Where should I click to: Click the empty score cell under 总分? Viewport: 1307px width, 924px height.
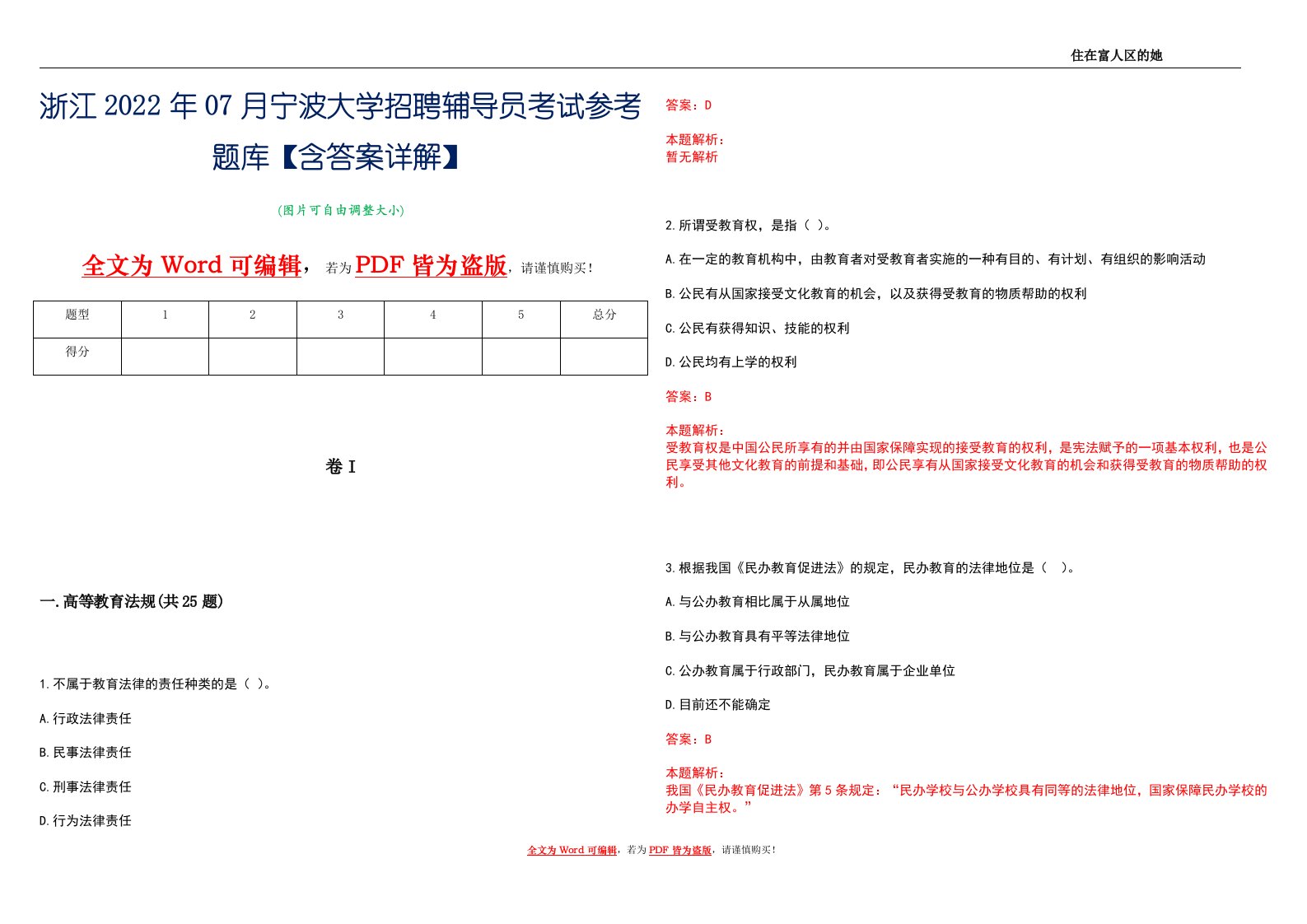[x=604, y=357]
